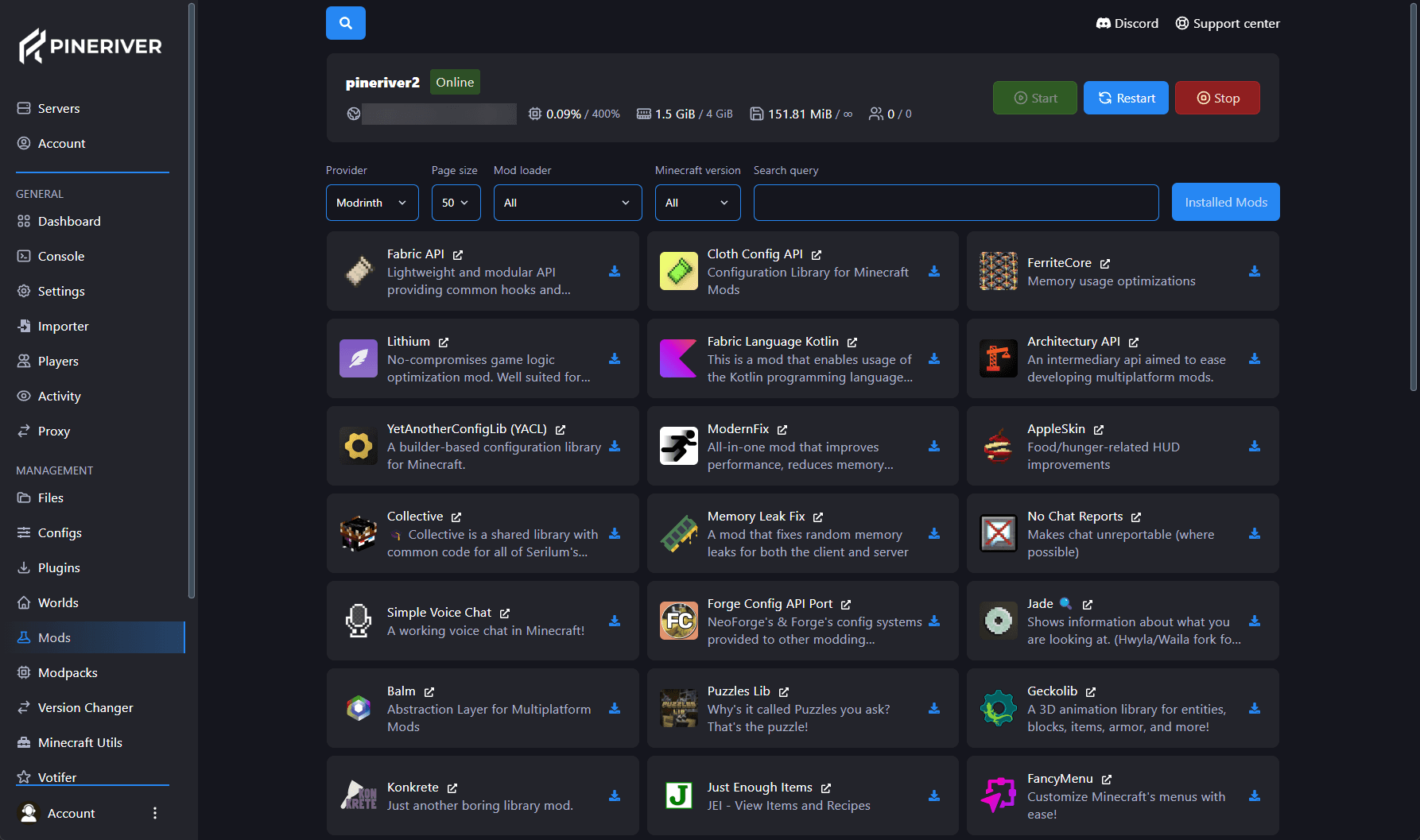This screenshot has width=1420, height=840.
Task: Click the Konkrete mod title
Action: coord(413,787)
